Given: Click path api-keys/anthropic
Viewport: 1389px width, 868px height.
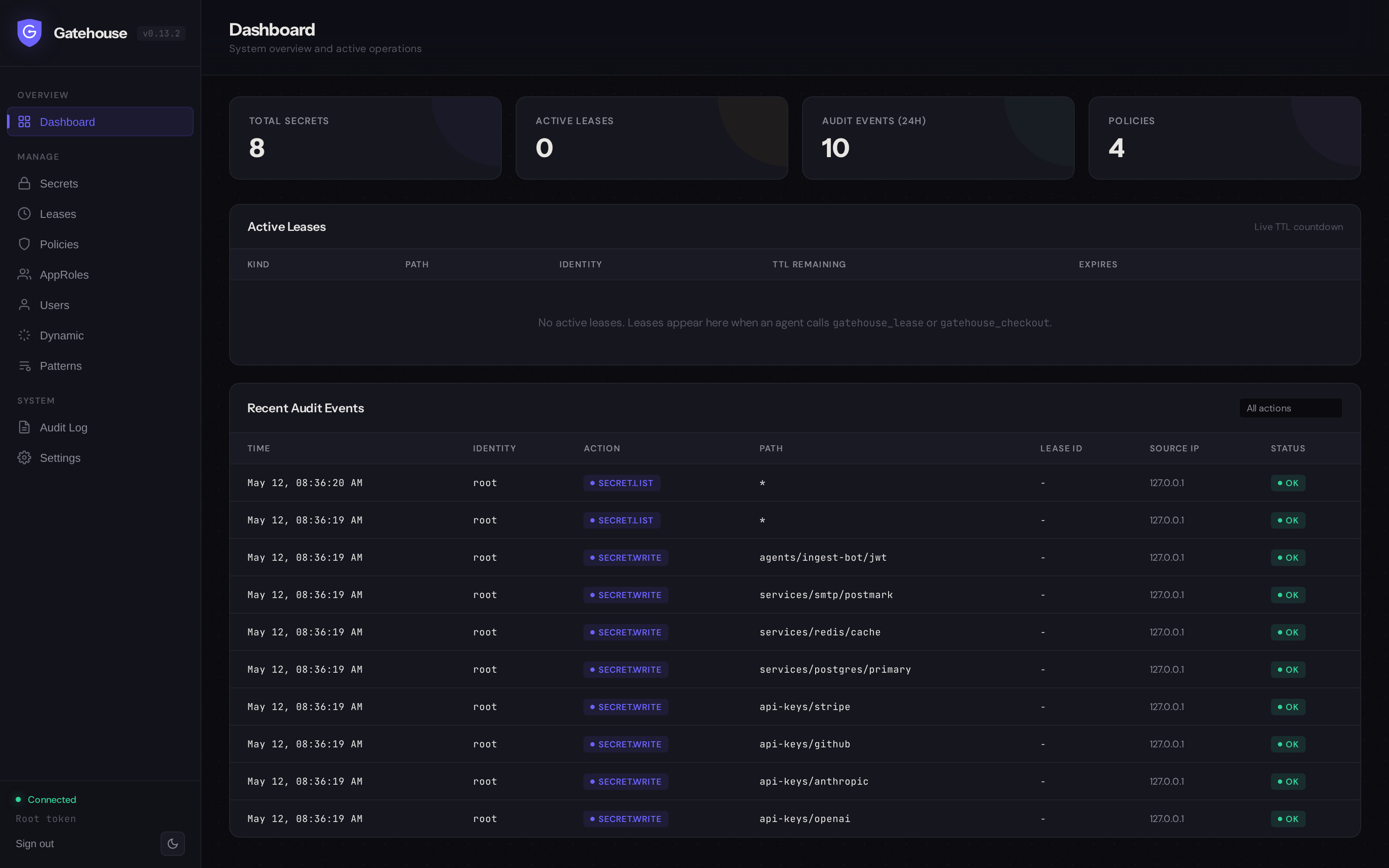Looking at the screenshot, I should (x=814, y=781).
